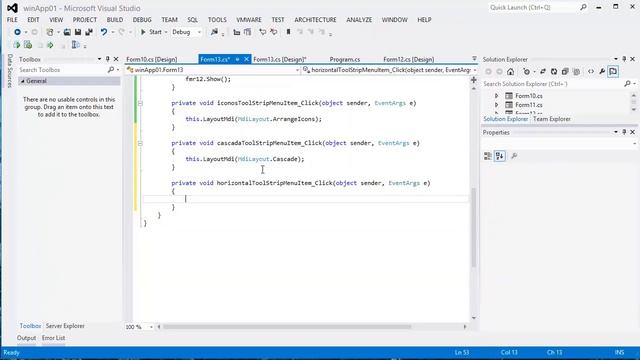Viewport: 640px width, 360px height.
Task: Switch to the Form10.cs [Design] tab
Action: click(152, 59)
